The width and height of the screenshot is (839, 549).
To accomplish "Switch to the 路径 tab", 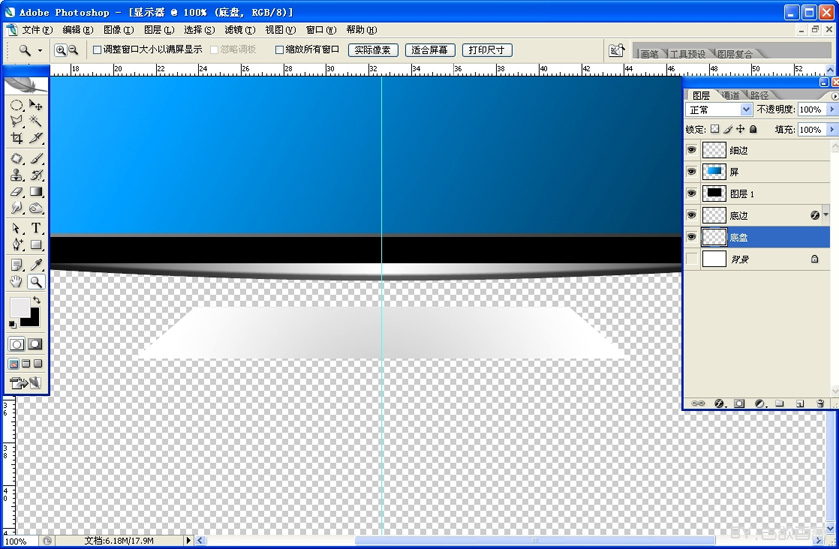I will pos(759,95).
